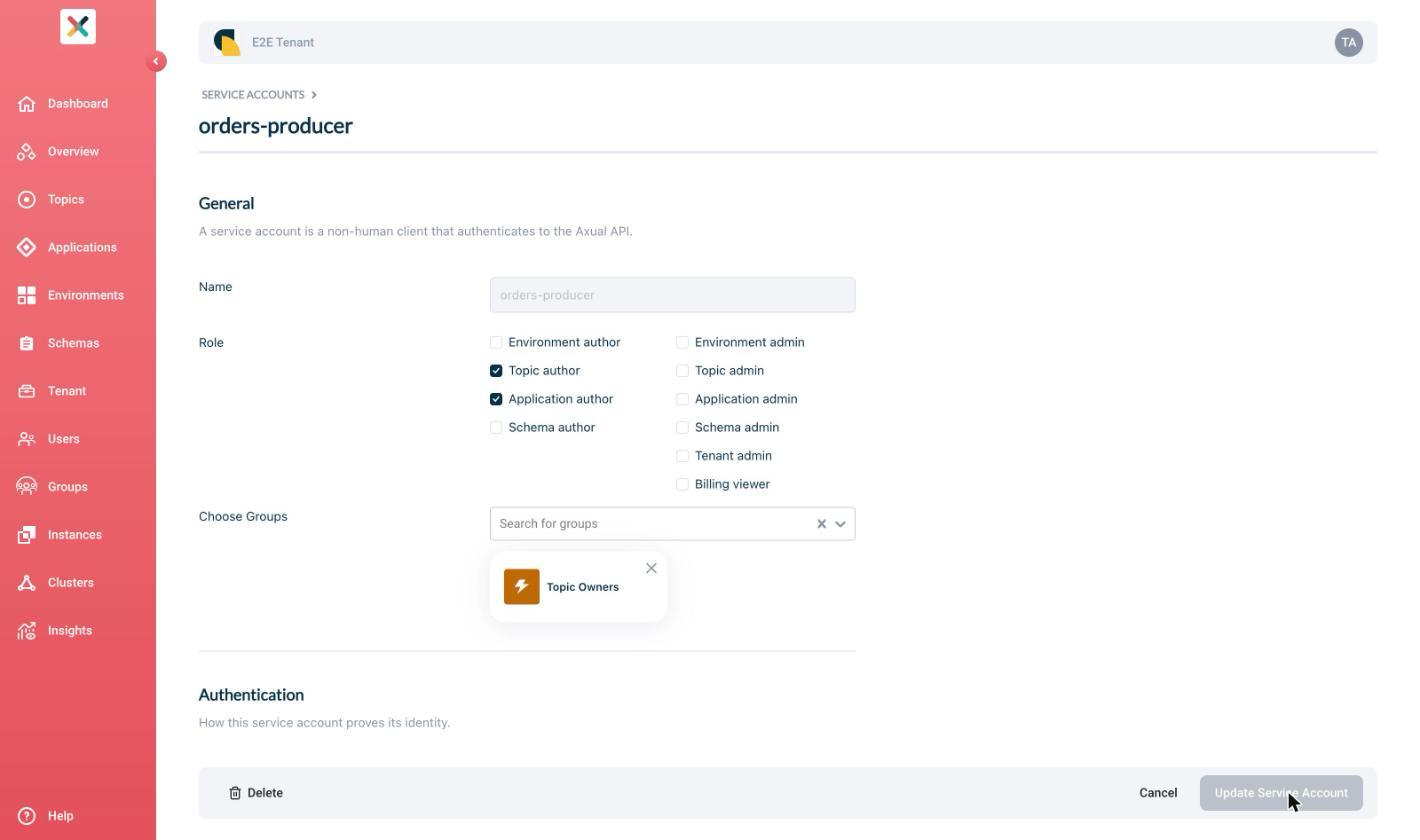Open the Dashboard home icon
This screenshot has height=840, width=1420.
click(x=27, y=104)
